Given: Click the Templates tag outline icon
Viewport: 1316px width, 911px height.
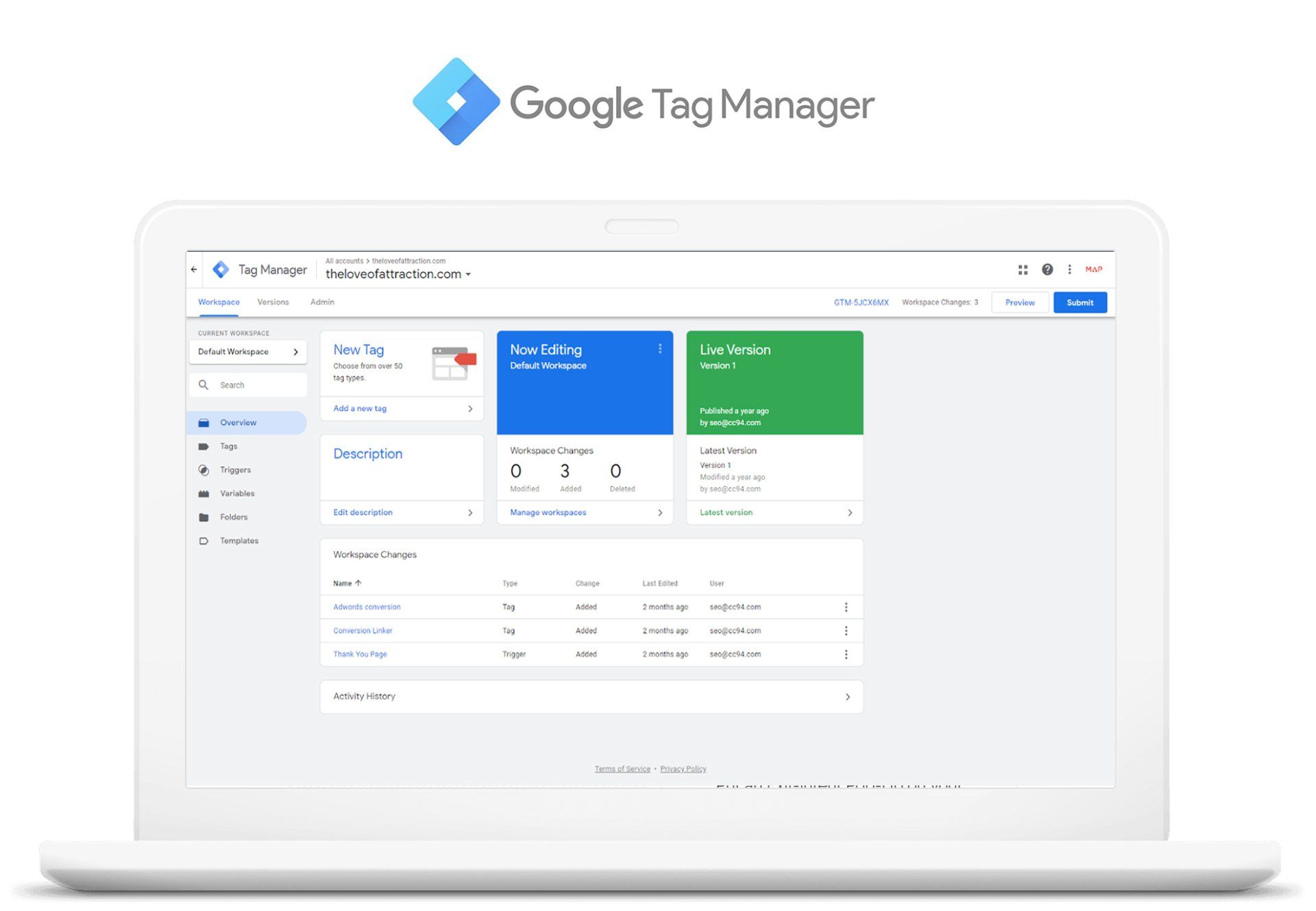Looking at the screenshot, I should pyautogui.click(x=204, y=541).
